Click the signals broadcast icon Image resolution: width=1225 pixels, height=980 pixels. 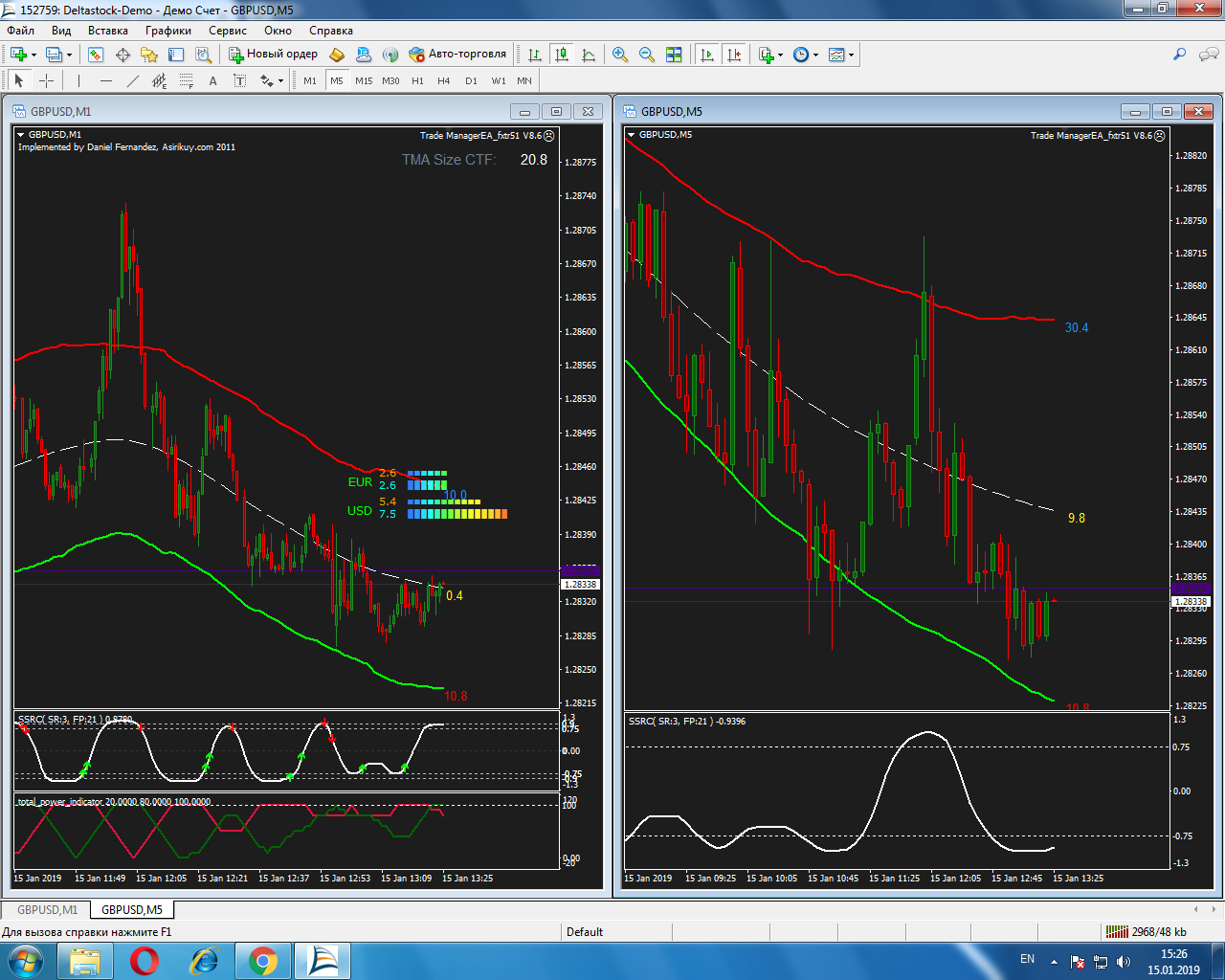click(x=390, y=55)
